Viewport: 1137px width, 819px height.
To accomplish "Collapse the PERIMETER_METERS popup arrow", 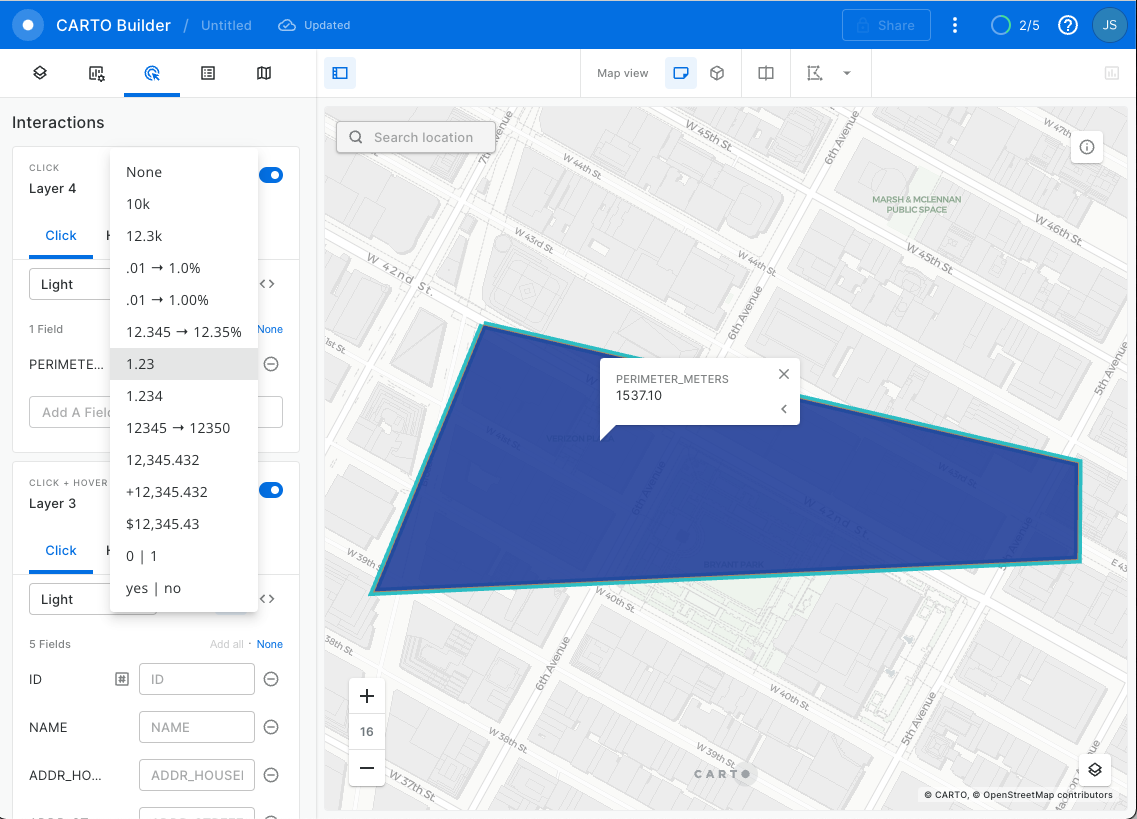I will [x=783, y=409].
